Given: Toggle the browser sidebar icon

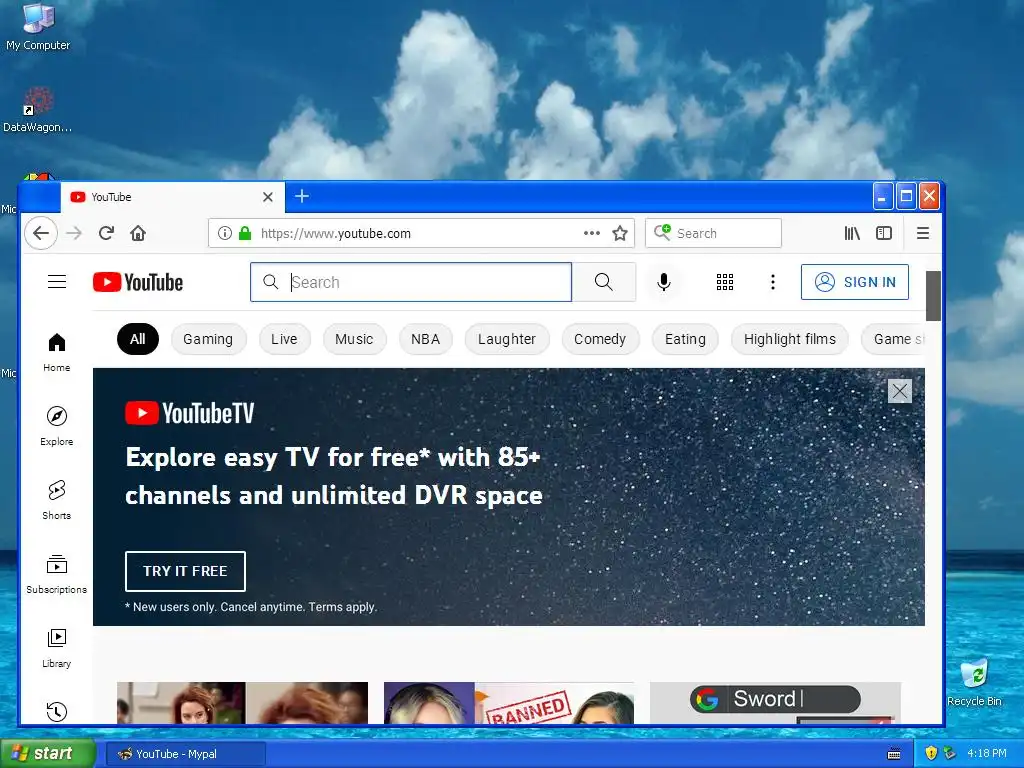Looking at the screenshot, I should coord(884,233).
